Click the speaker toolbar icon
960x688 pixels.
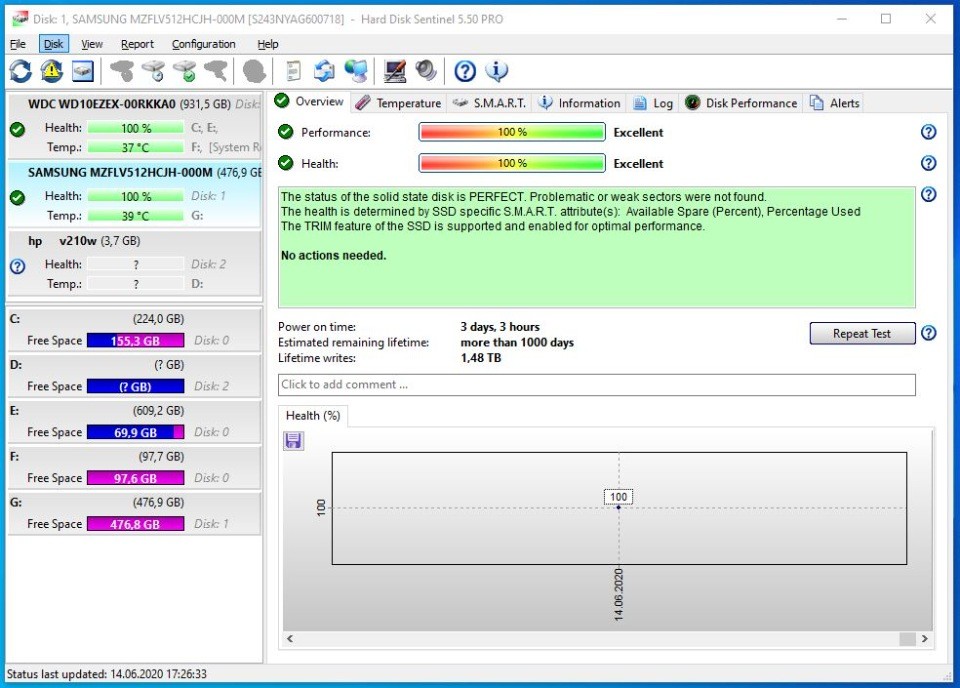[x=427, y=71]
